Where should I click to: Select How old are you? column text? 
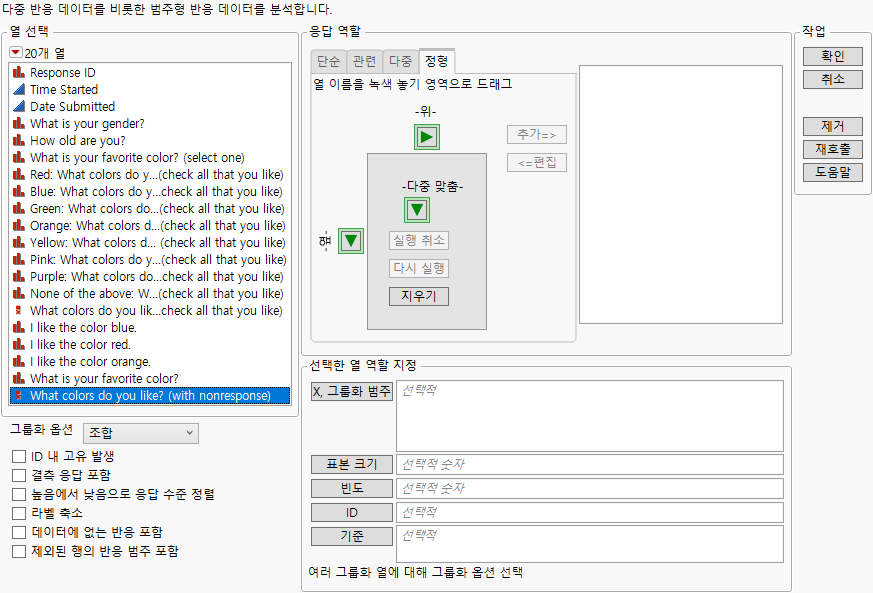click(x=78, y=140)
